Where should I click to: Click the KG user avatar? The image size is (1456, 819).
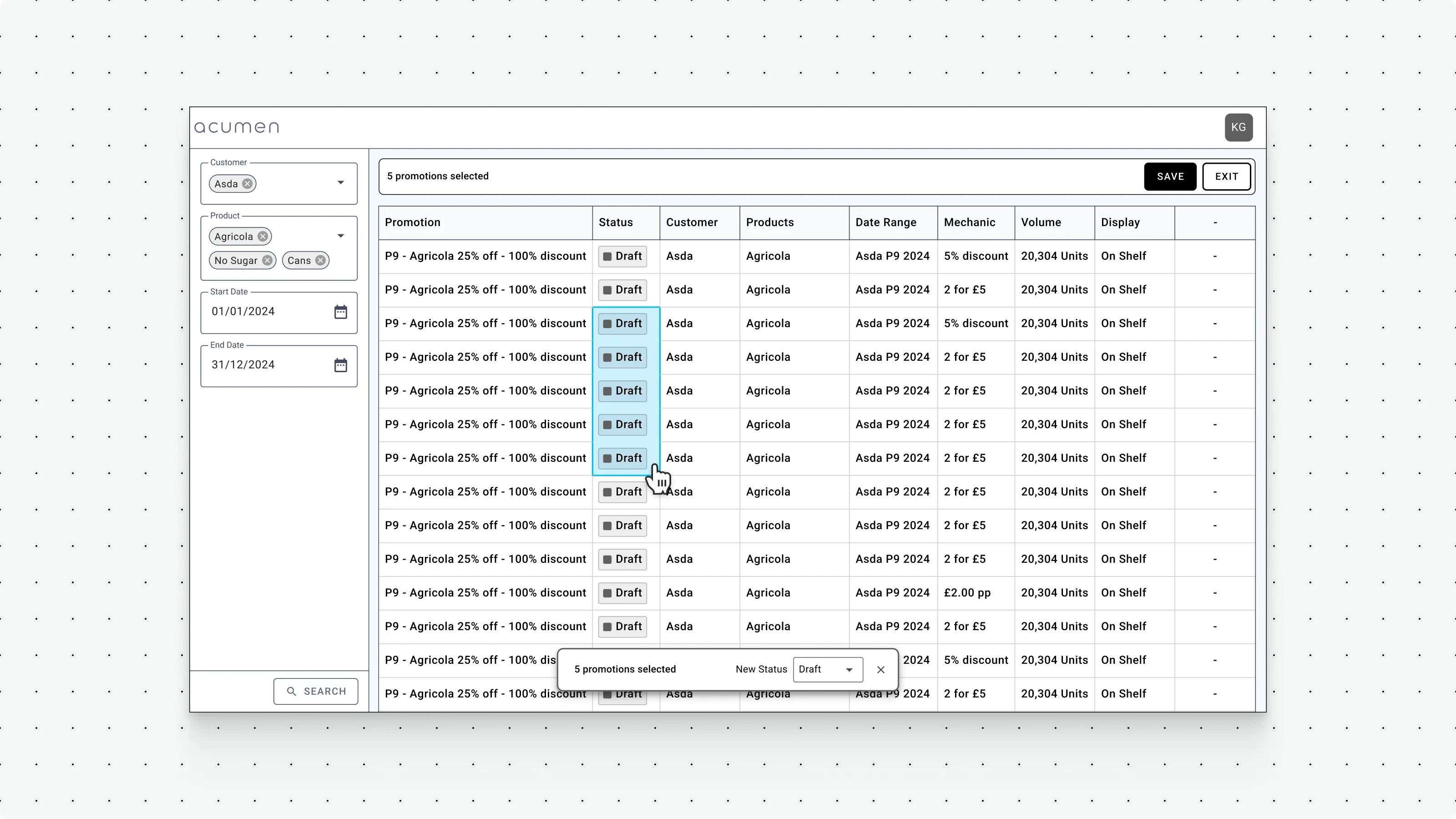(x=1239, y=126)
